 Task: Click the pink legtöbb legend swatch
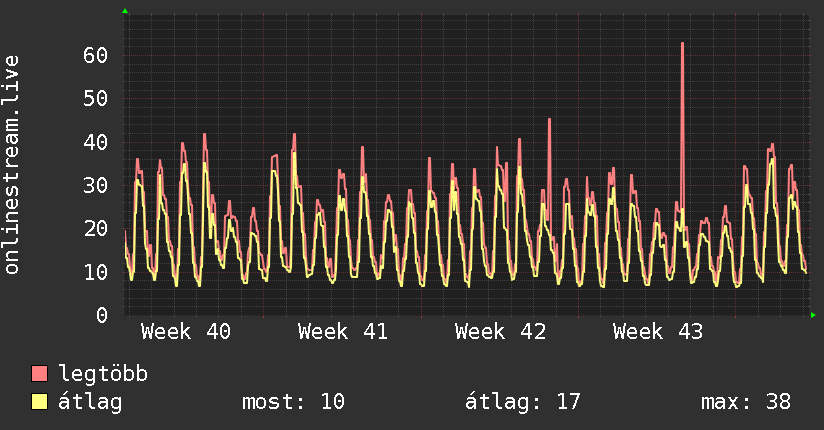pos(39,374)
